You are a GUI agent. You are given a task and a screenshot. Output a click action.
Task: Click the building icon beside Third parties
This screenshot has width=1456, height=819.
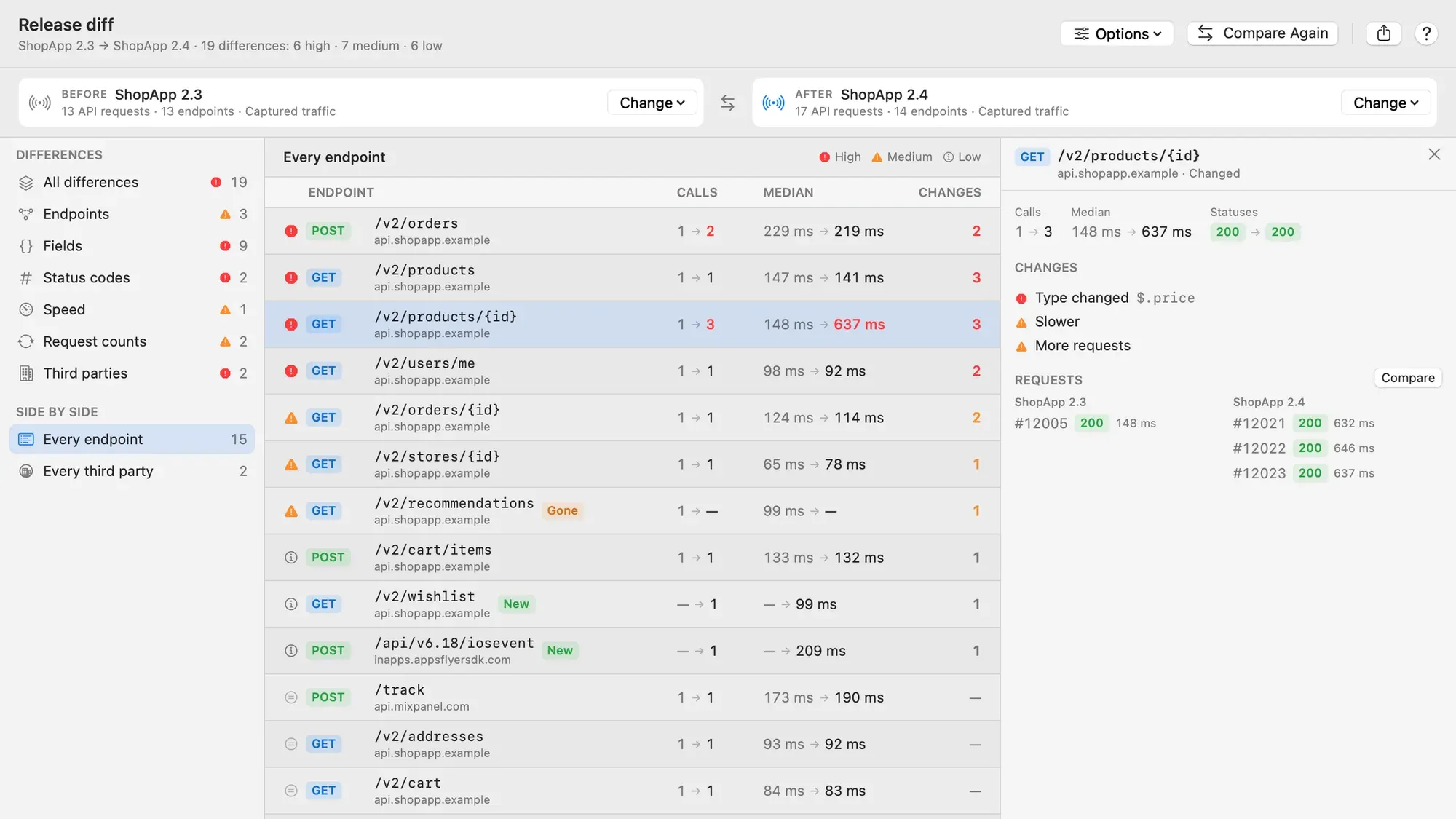tap(26, 373)
